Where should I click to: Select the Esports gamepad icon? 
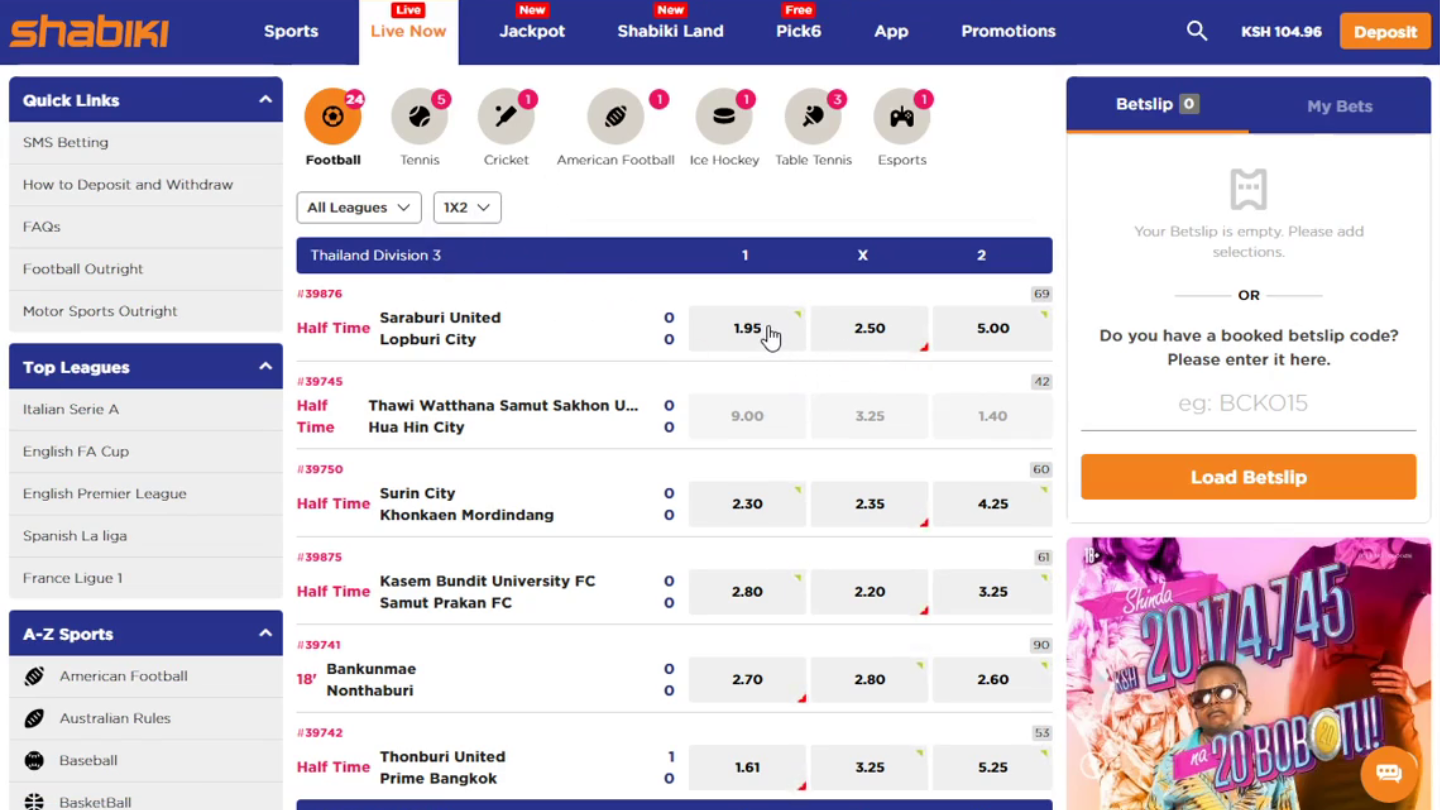click(x=901, y=117)
